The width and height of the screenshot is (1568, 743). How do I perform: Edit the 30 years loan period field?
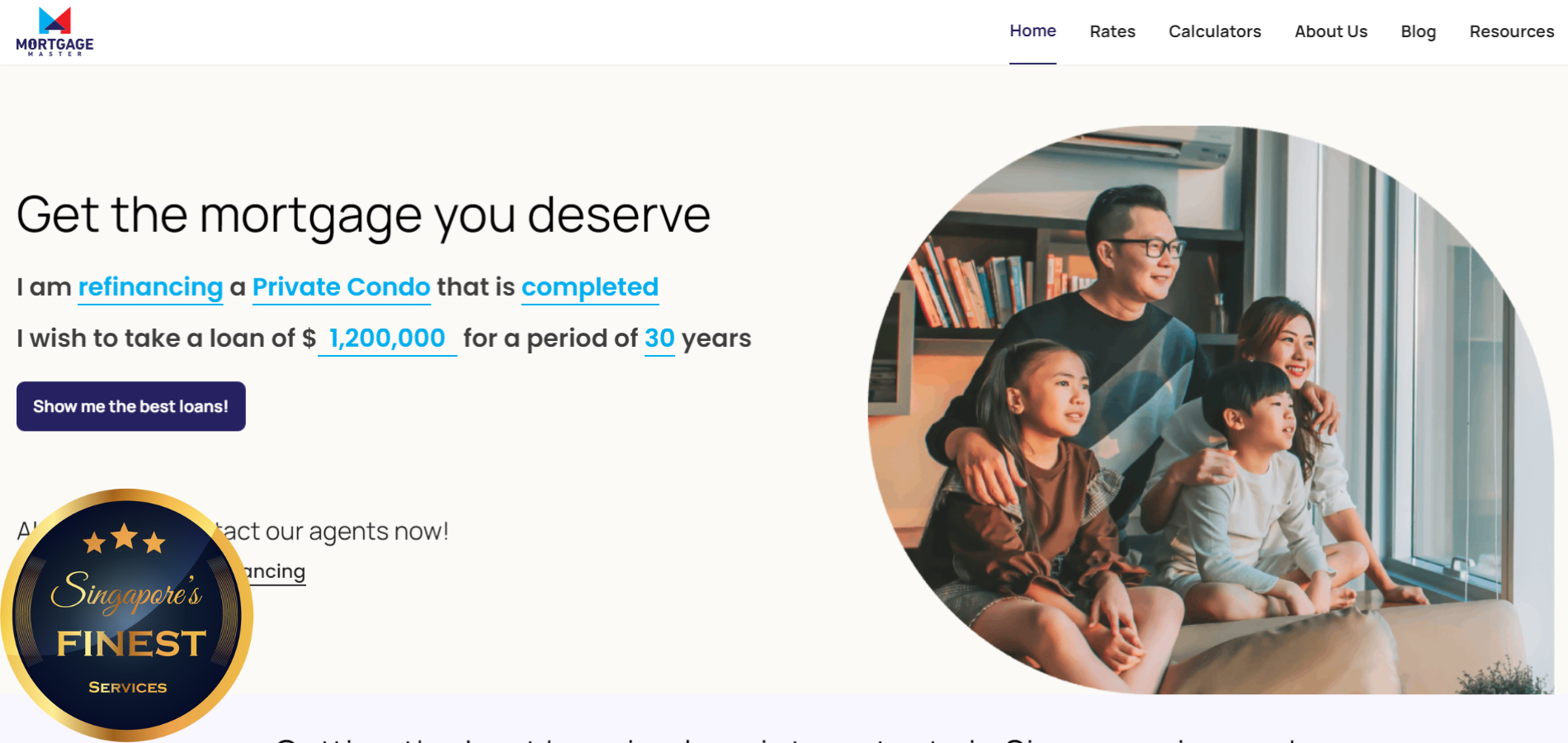pos(659,338)
